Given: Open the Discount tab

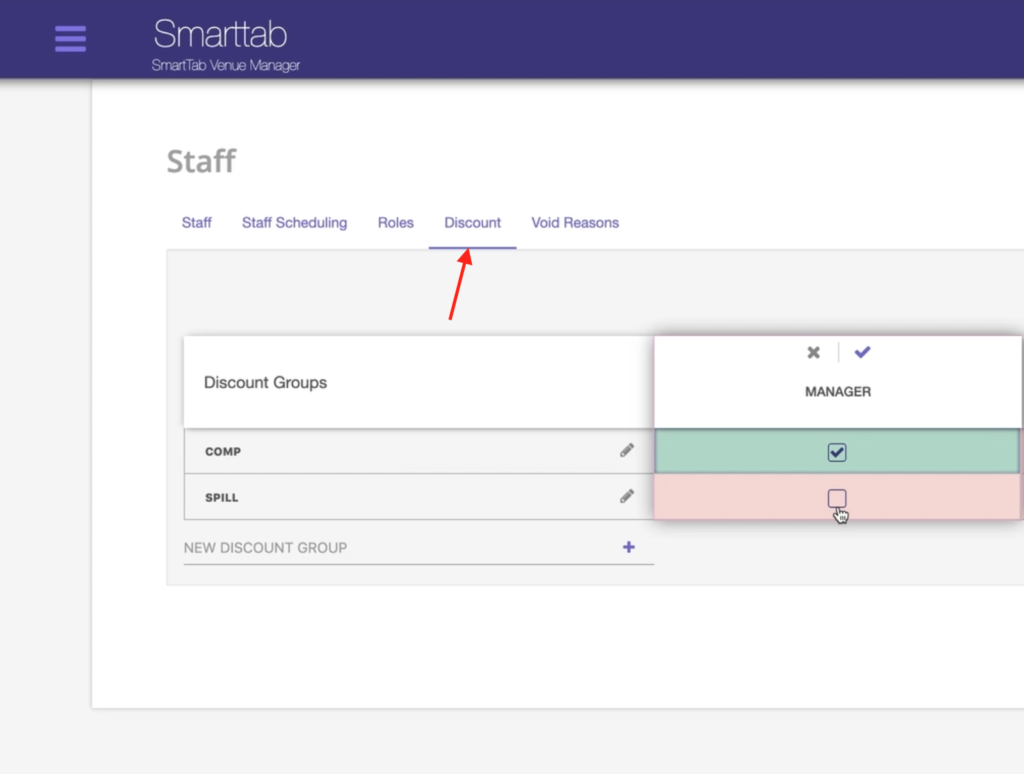Looking at the screenshot, I should coord(472,222).
